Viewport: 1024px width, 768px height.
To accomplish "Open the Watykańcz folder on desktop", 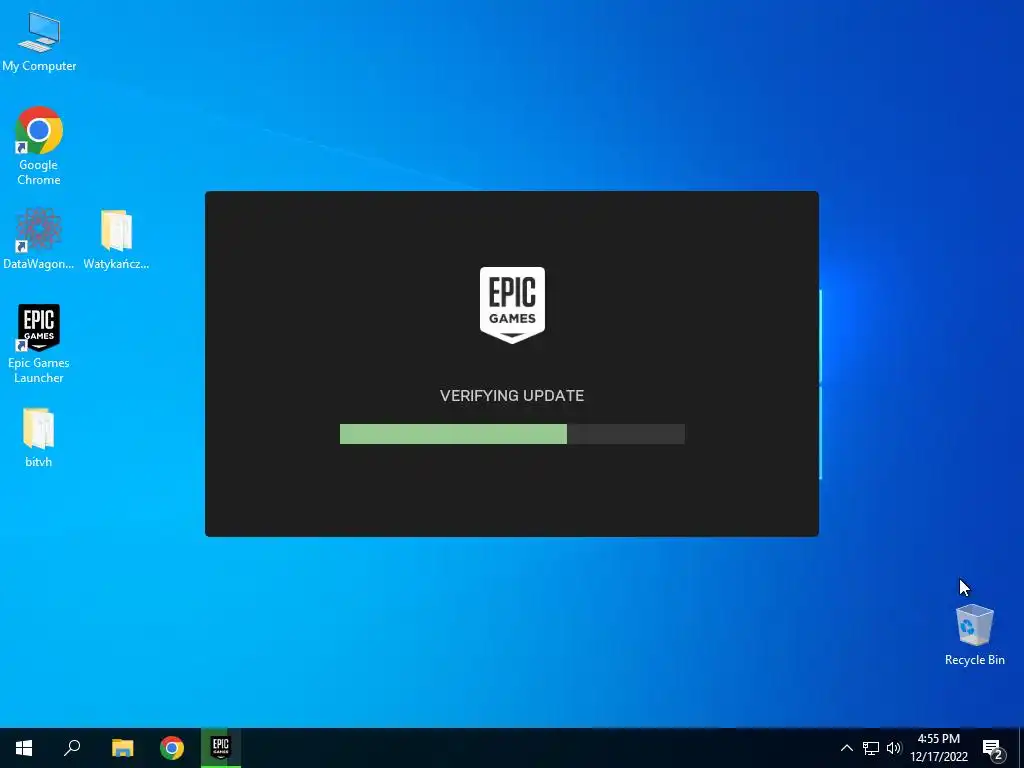I will pyautogui.click(x=116, y=239).
